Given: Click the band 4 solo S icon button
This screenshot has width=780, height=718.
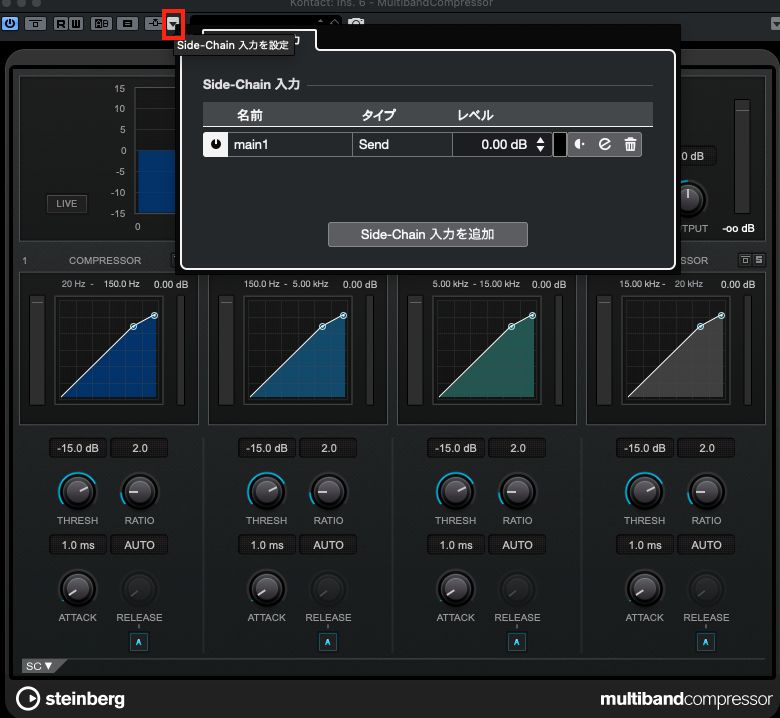Looking at the screenshot, I should 759,260.
